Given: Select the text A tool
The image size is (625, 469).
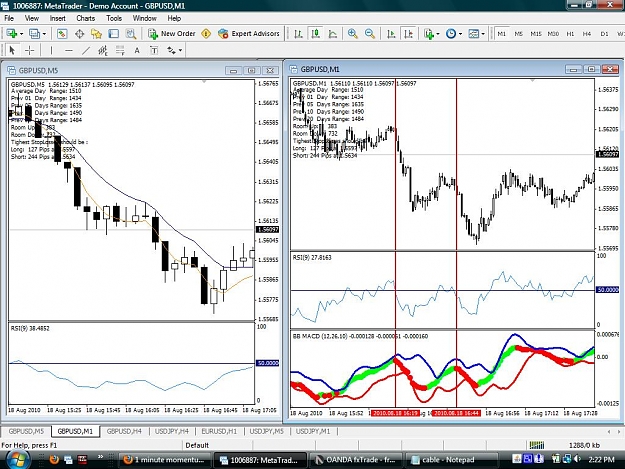Looking at the screenshot, I should (x=137, y=50).
